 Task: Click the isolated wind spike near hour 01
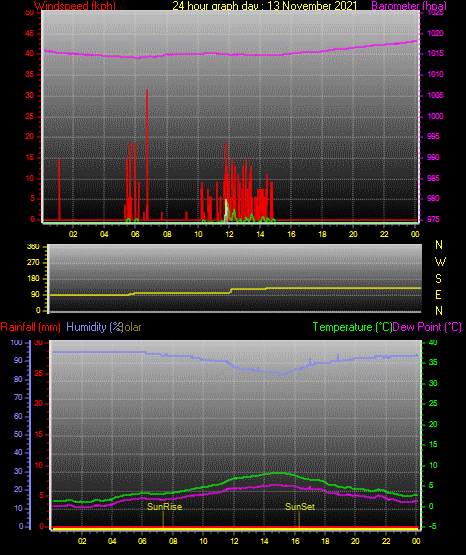(x=59, y=189)
